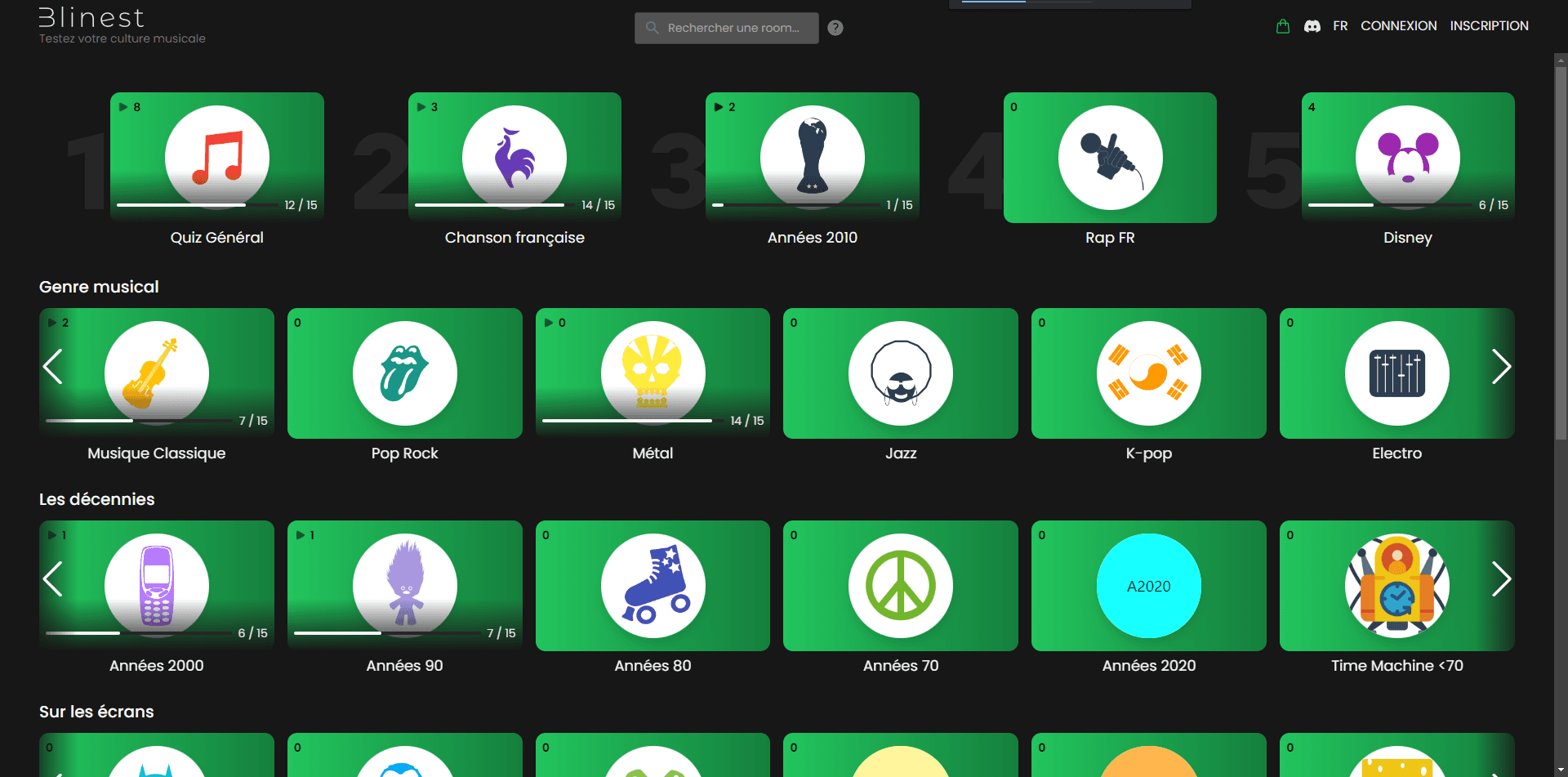The height and width of the screenshot is (777, 1568).
Task: Choose the Electro mixer icon room
Action: pyautogui.click(x=1396, y=373)
